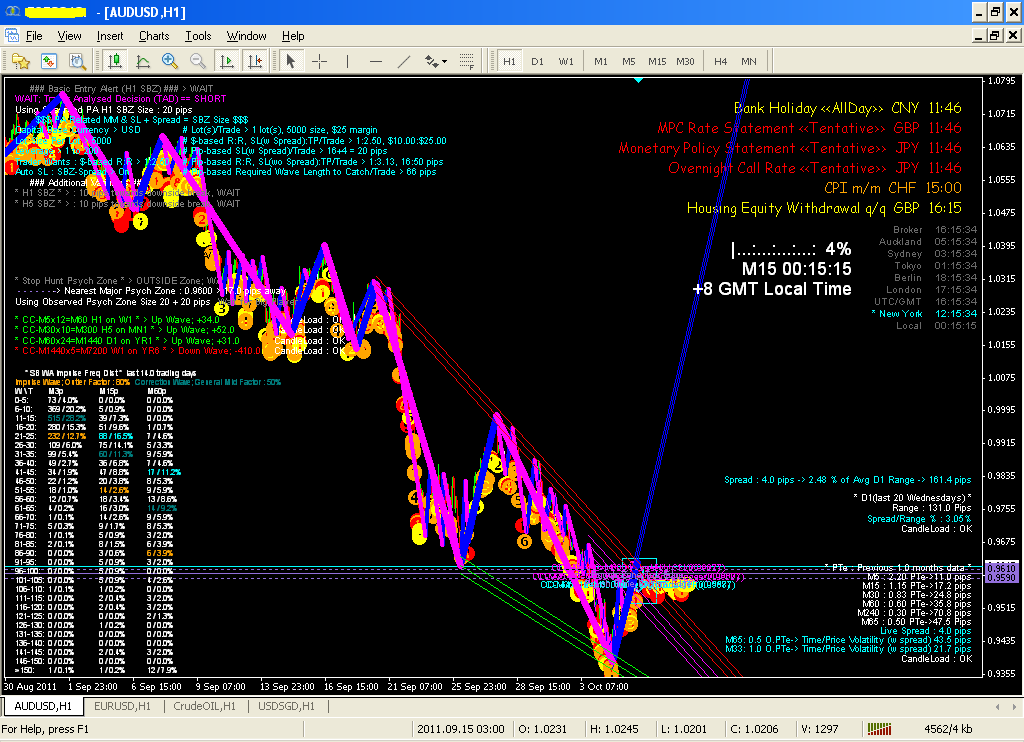Open the Insert menu
This screenshot has height=742, width=1024.
click(110, 36)
